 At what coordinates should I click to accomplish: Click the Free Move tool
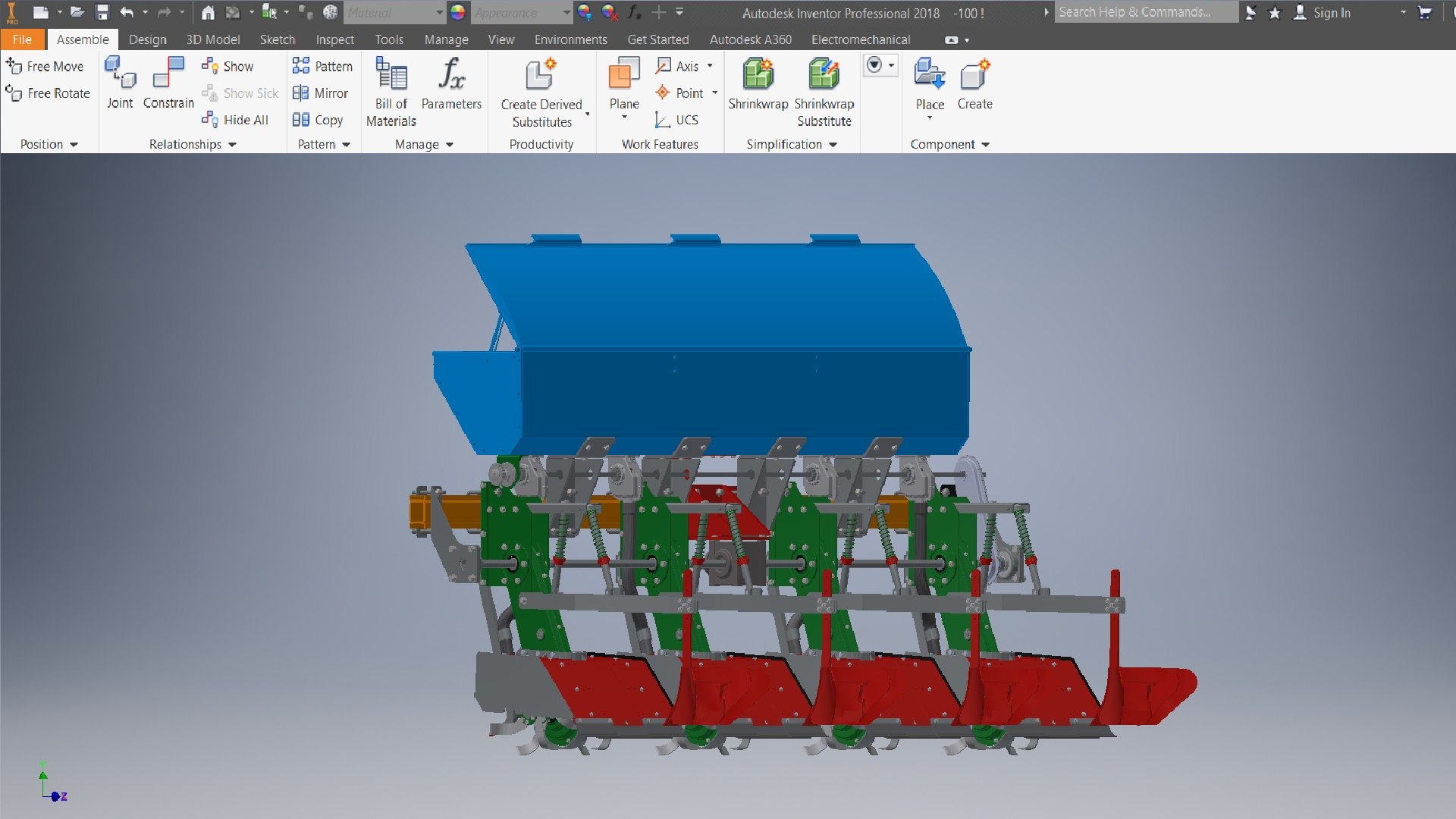(x=45, y=67)
